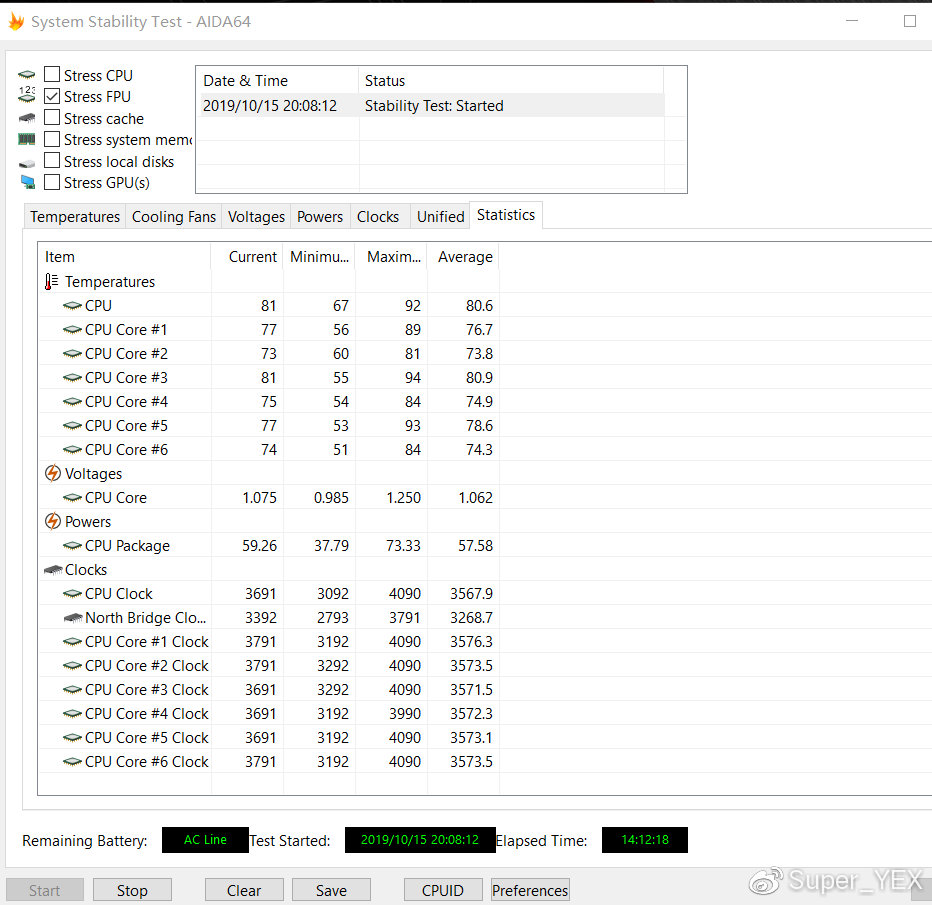Click the lightning icon next to Voltages
932x905 pixels.
tap(53, 474)
